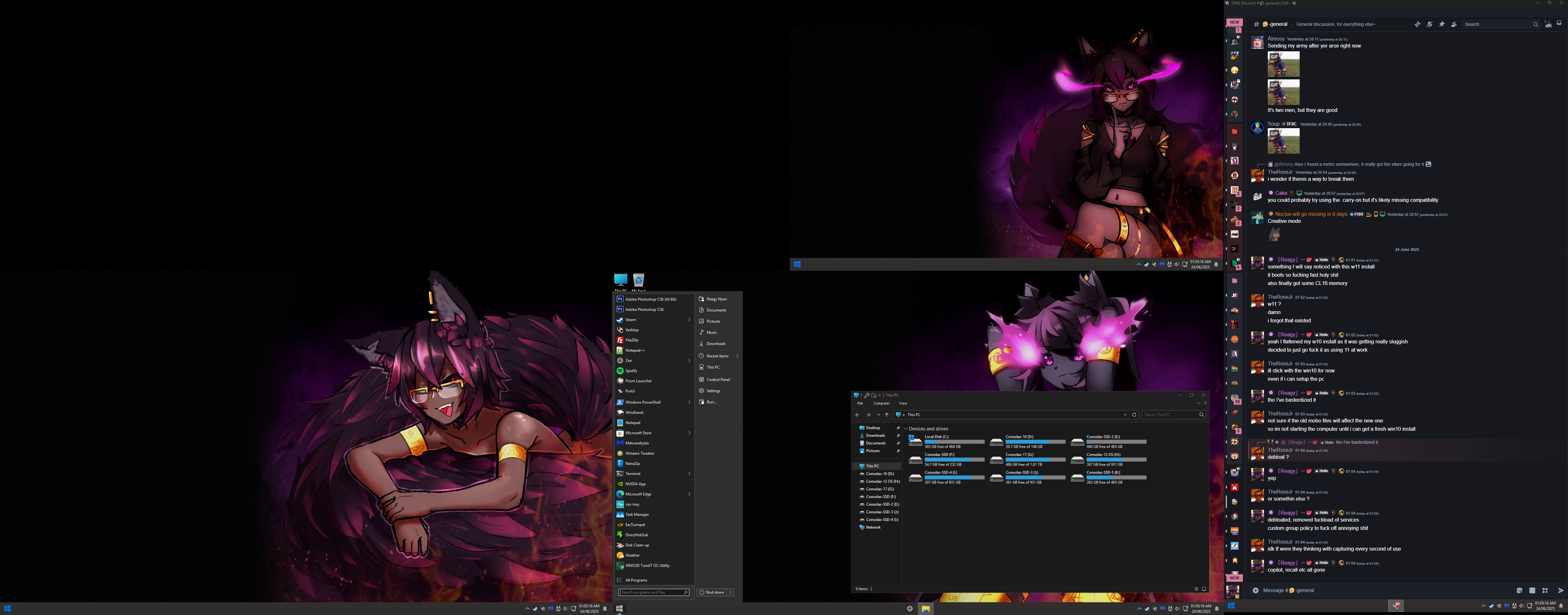Collapse the Devices and drives group
This screenshot has height=615, width=1568.
pos(906,429)
